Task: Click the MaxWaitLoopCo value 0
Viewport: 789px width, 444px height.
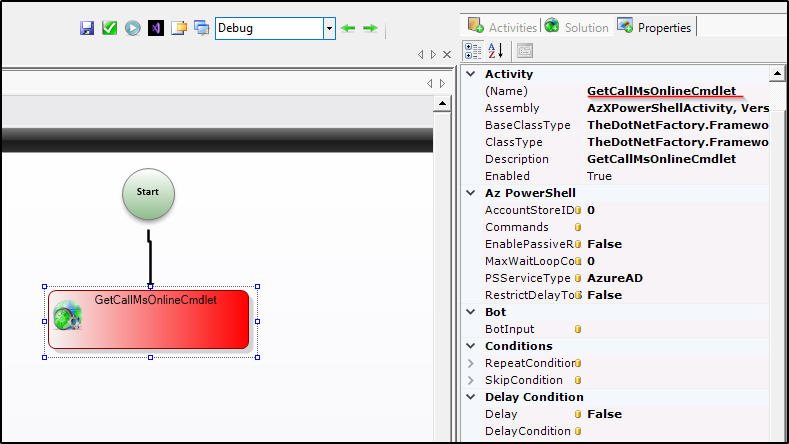Action: point(591,261)
